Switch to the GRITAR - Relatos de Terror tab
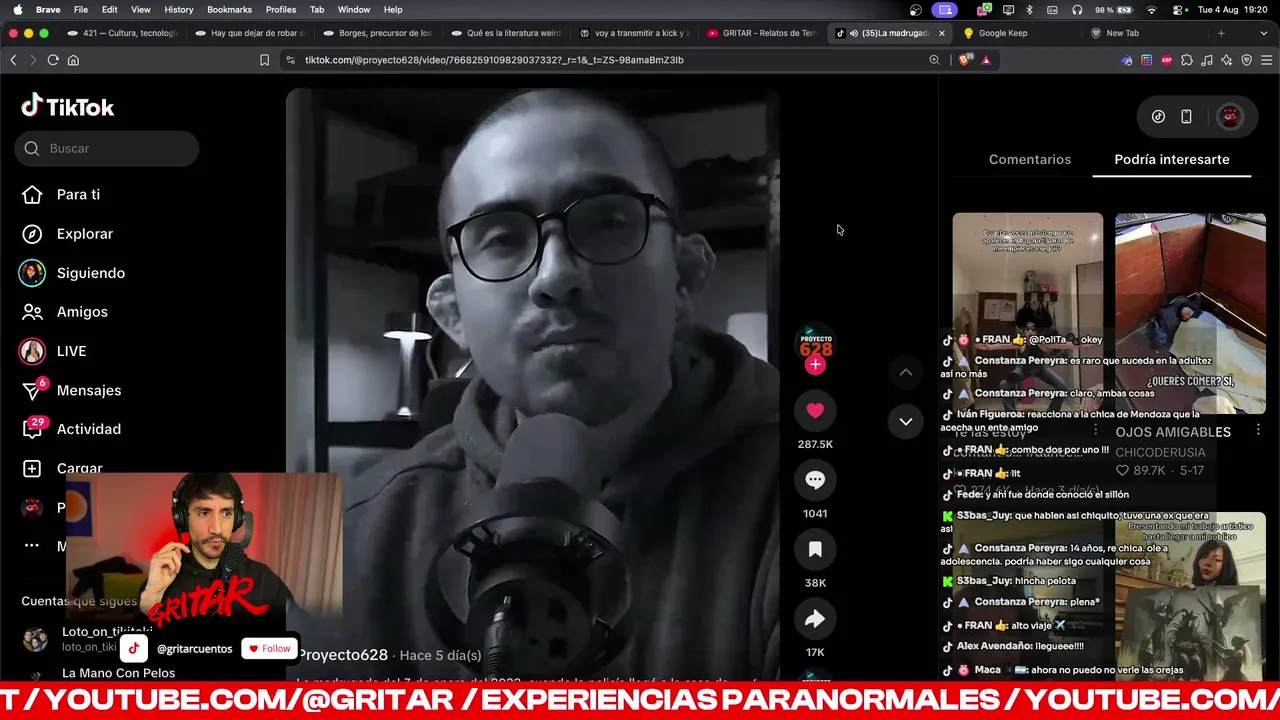The height and width of the screenshot is (720, 1280). tap(762, 33)
